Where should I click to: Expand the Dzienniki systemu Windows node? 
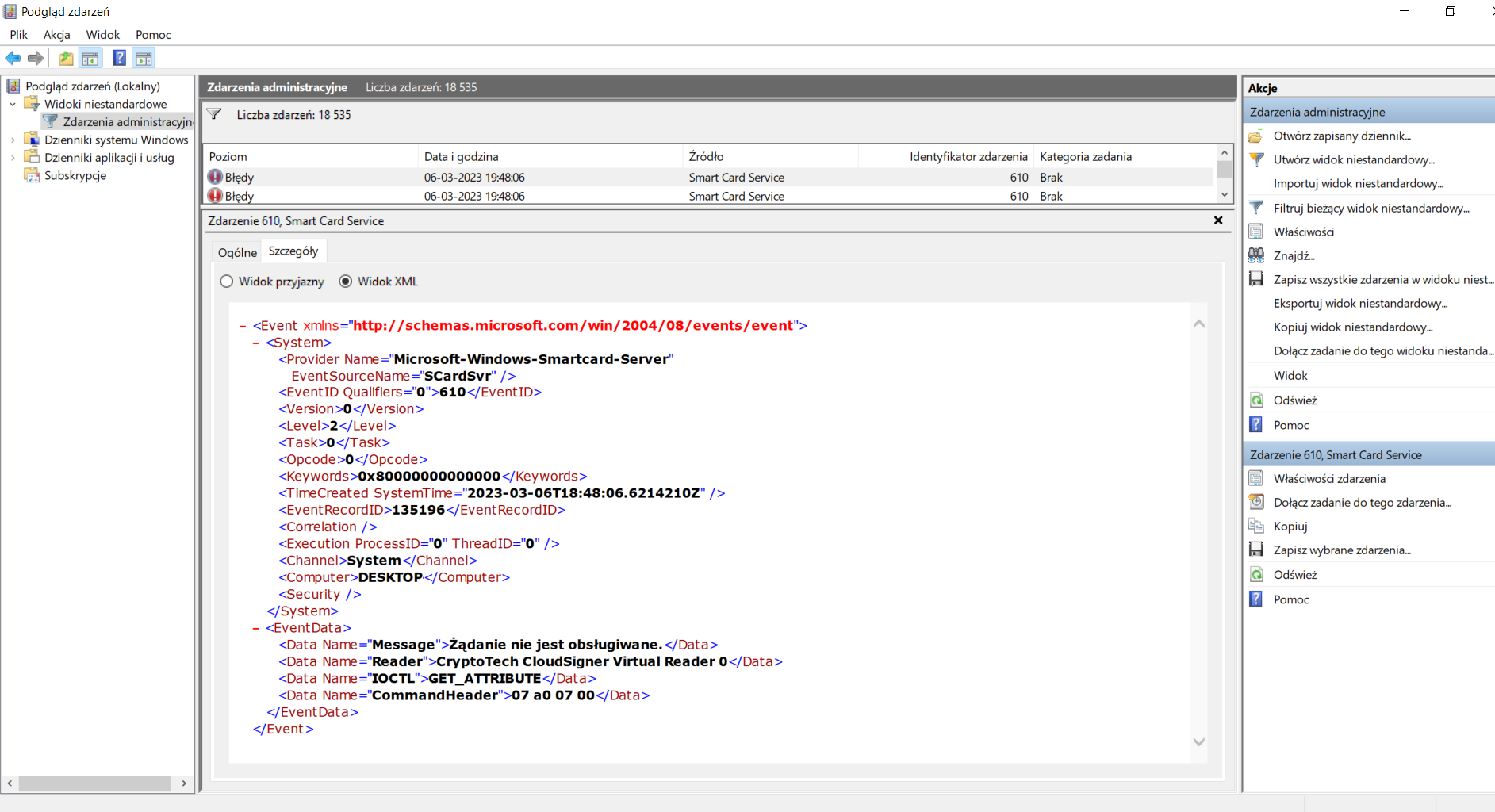[x=13, y=140]
